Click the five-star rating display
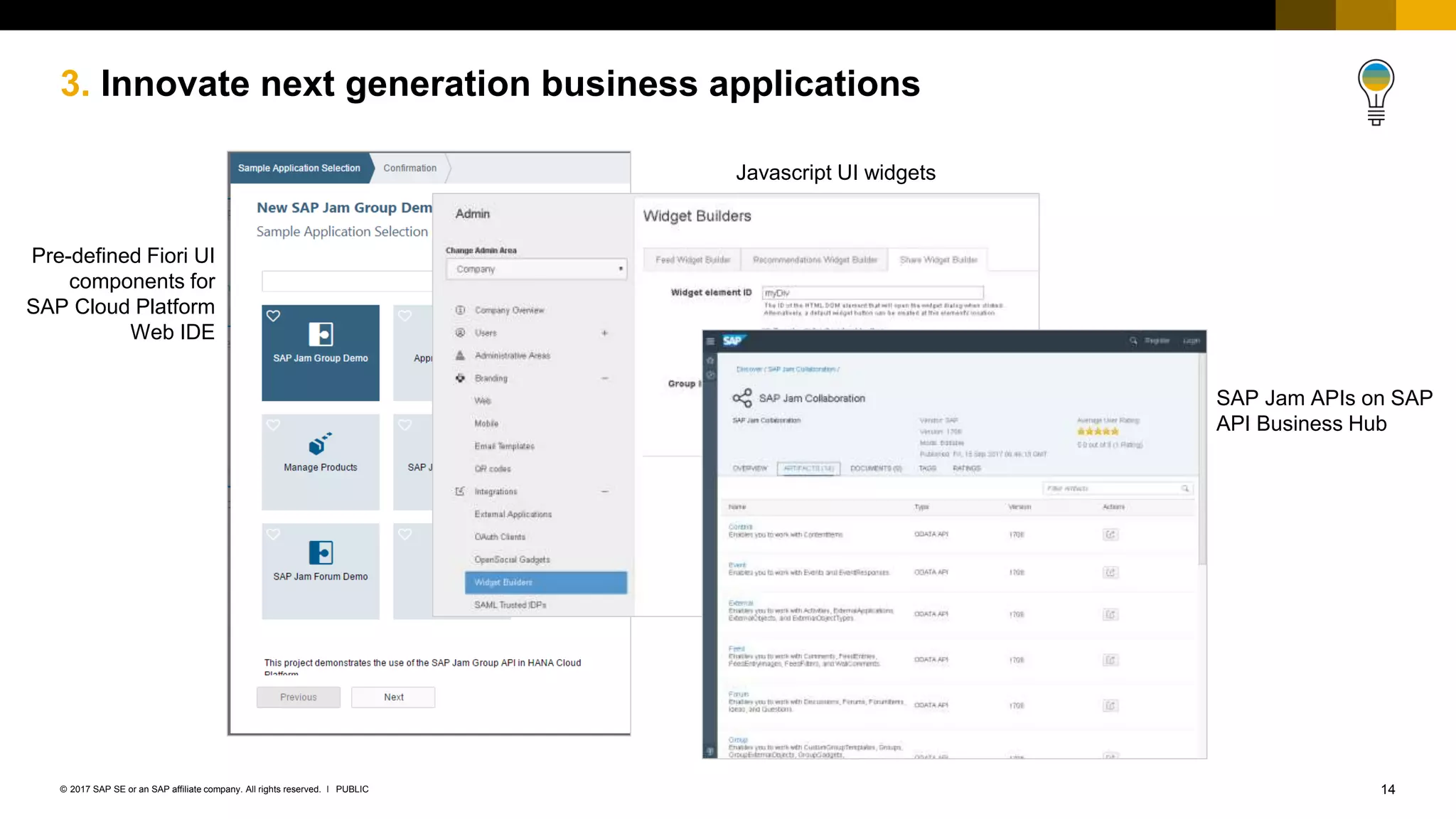The image size is (1456, 819). [1098, 432]
